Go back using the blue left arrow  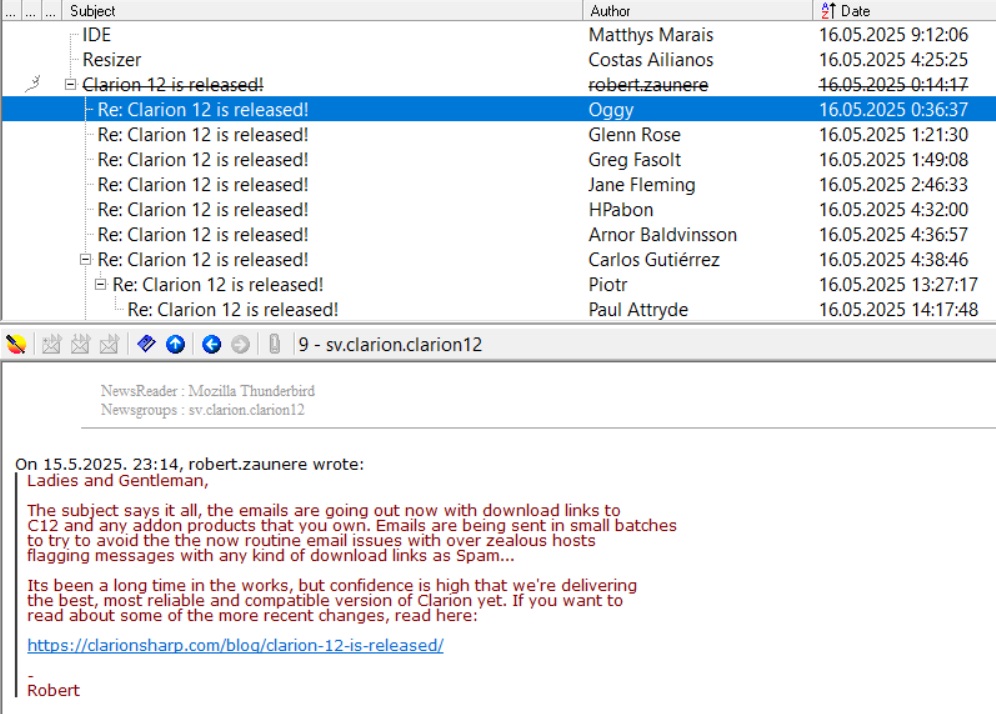(211, 344)
